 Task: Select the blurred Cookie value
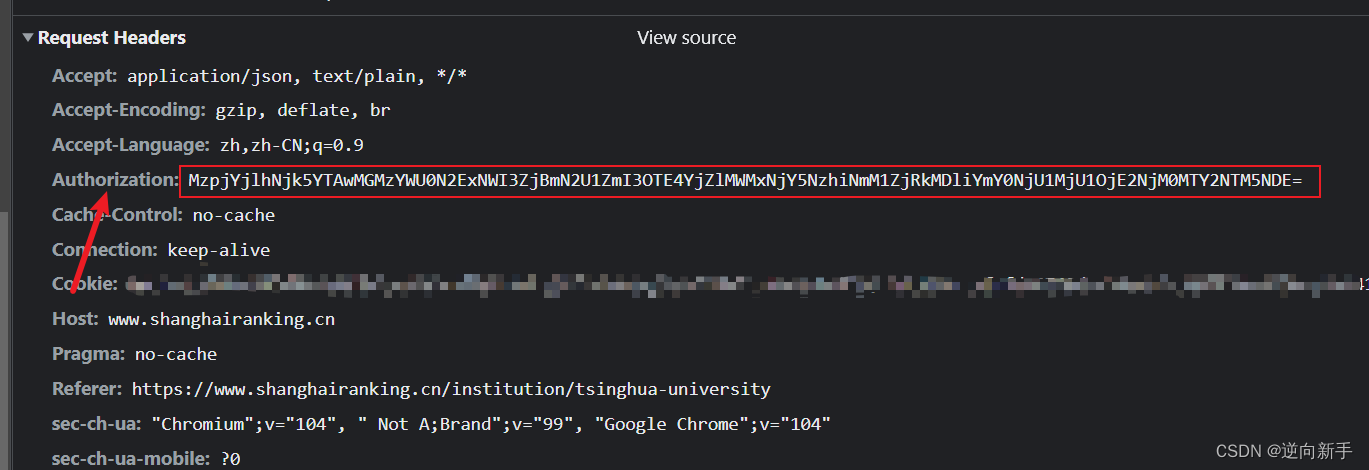tap(747, 285)
